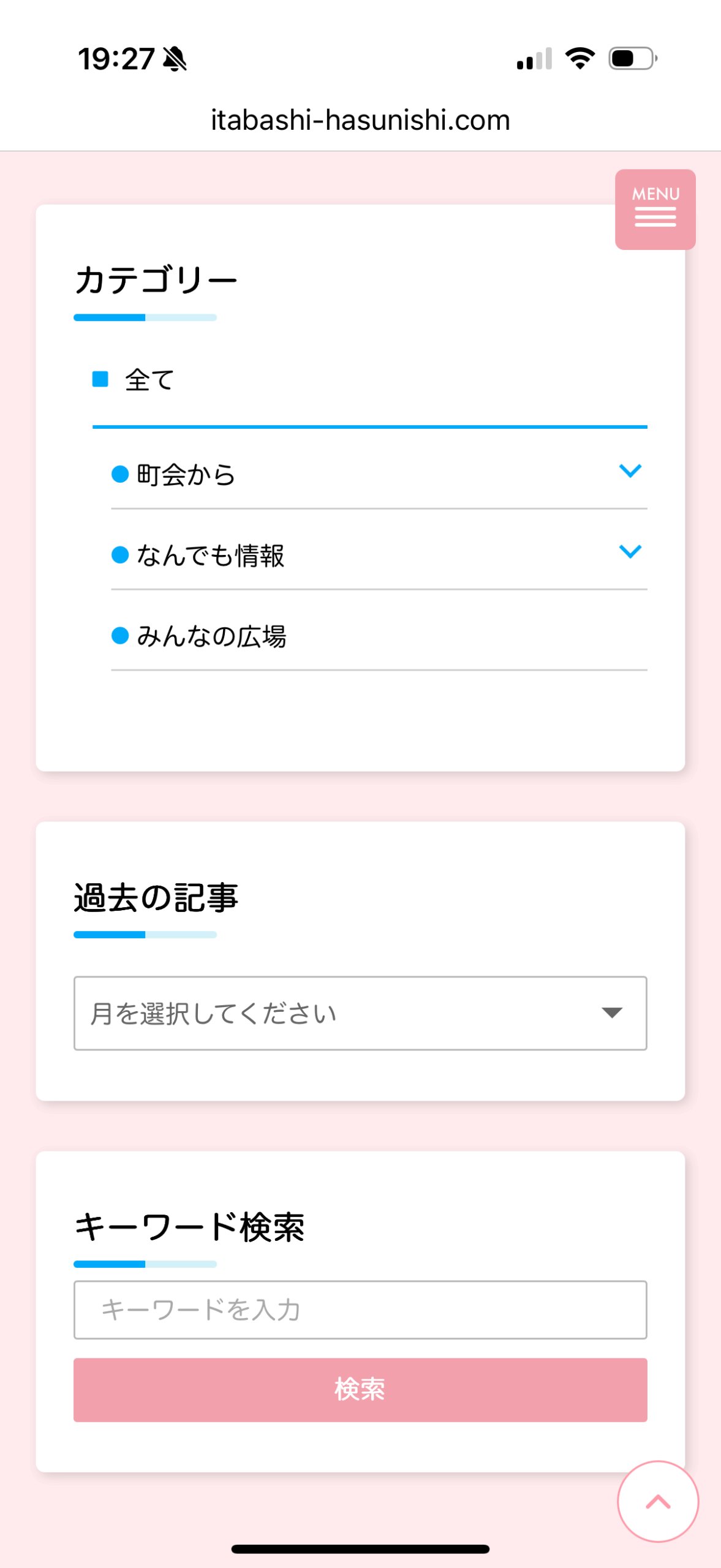This screenshot has height=1568, width=721.
Task: Tap the silent mode bell icon
Action: pos(175,59)
